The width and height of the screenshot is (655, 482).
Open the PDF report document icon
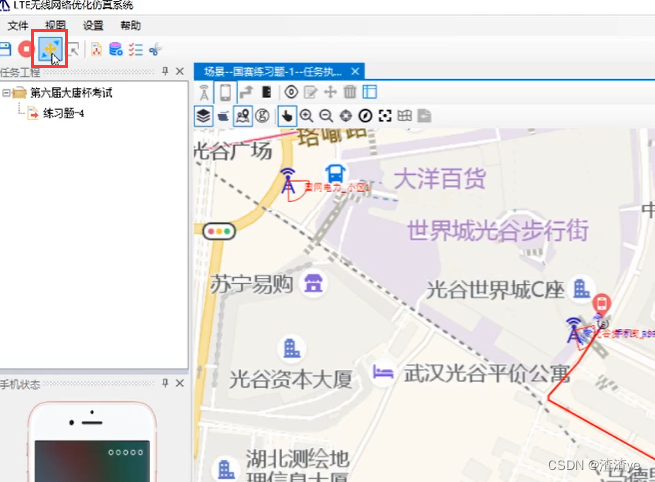(96, 49)
